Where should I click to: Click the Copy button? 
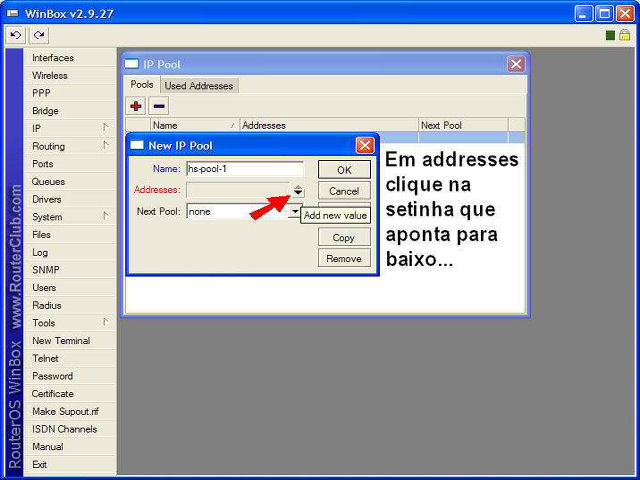tap(344, 238)
